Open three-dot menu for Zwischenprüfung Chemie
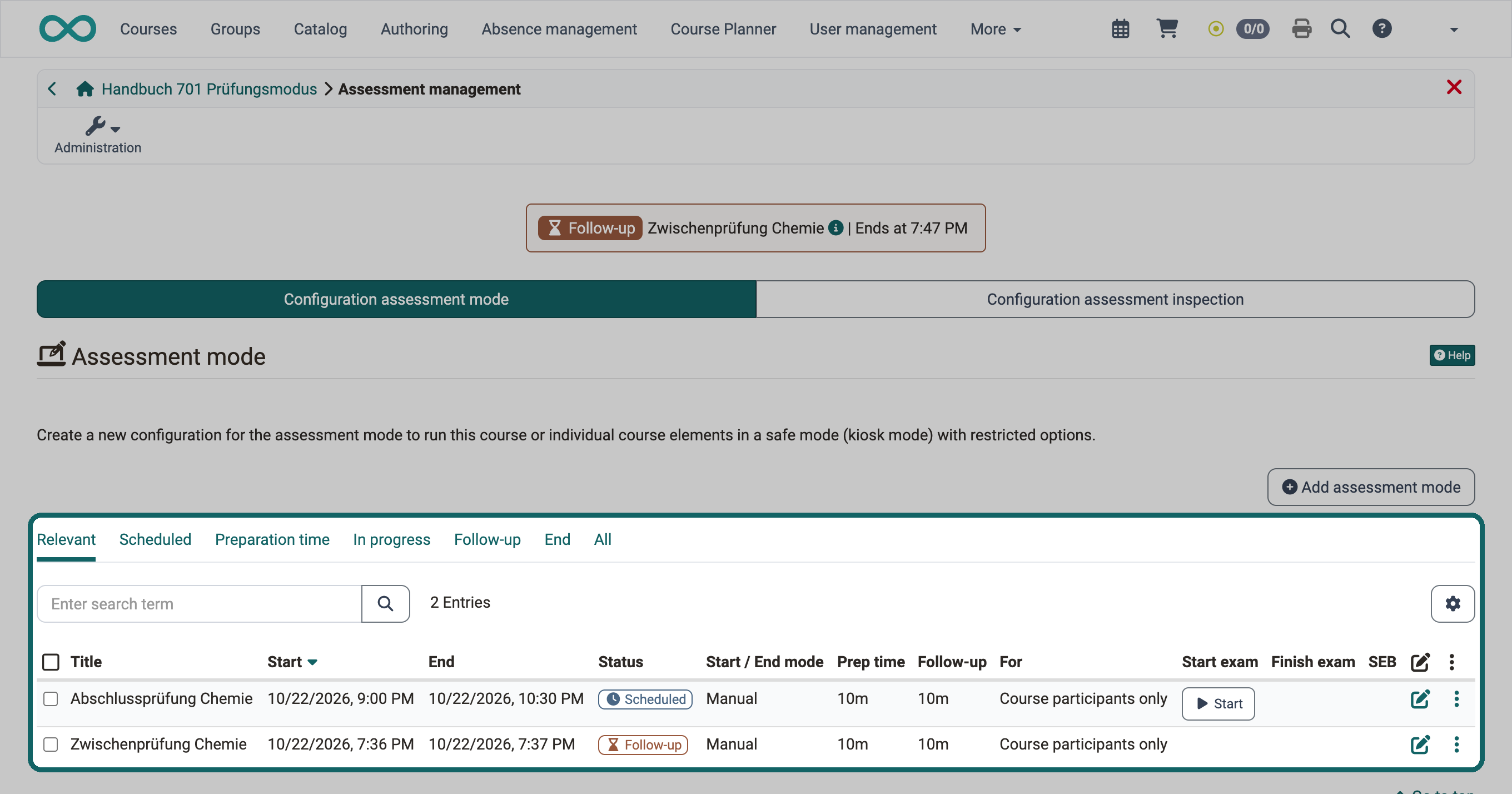 coord(1456,745)
